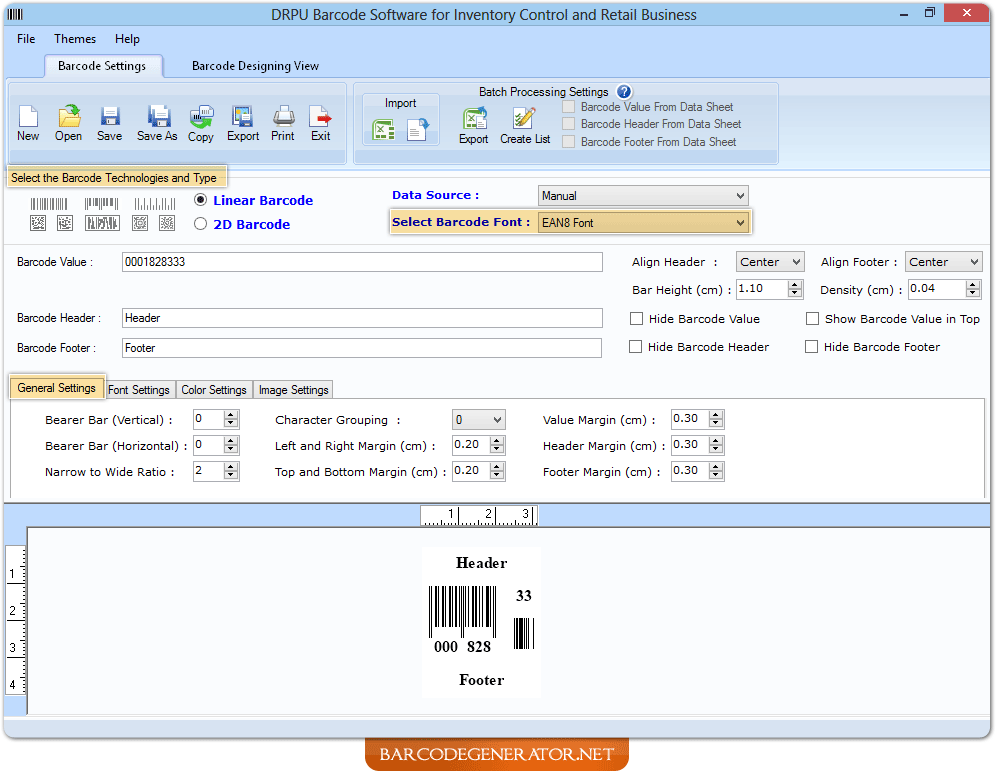Screen dimensions: 996x771
Task: Click the Barcode Footer input field
Action: [x=362, y=347]
